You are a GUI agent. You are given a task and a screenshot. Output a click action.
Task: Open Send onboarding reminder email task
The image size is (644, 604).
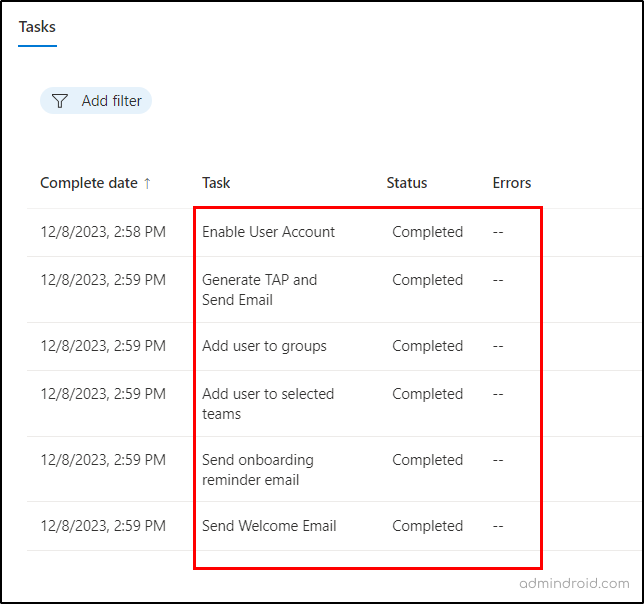pyautogui.click(x=257, y=470)
